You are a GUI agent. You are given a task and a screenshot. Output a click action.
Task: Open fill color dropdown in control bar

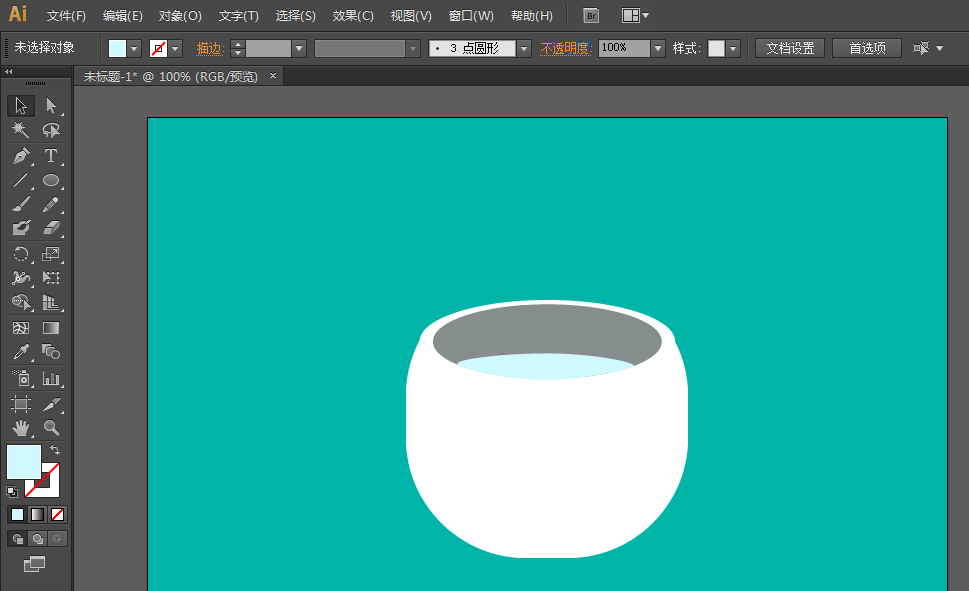coord(134,48)
